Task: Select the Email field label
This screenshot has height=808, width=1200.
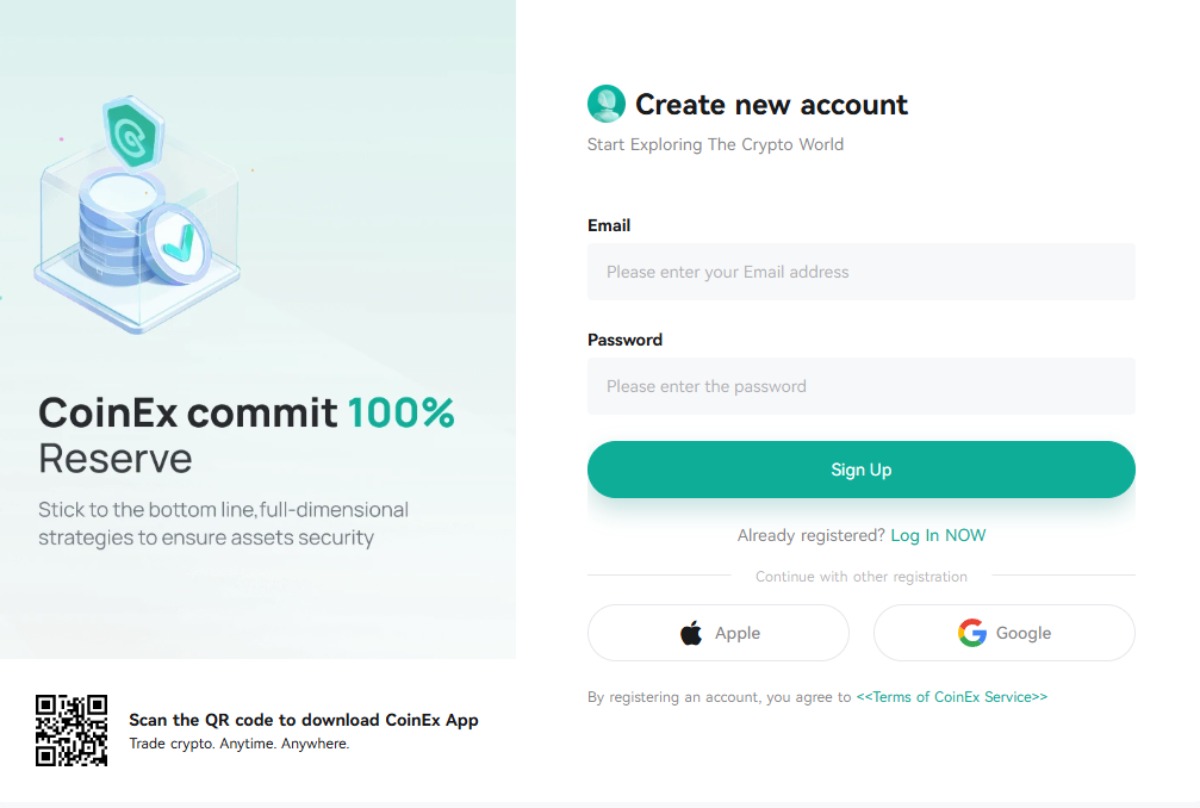Action: (608, 225)
